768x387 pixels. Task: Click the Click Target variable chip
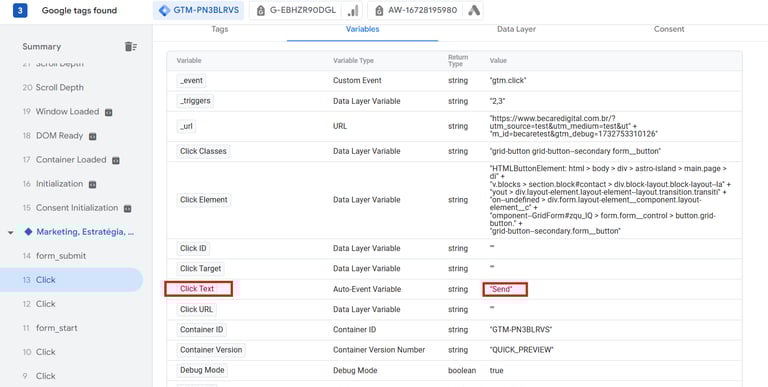200,268
